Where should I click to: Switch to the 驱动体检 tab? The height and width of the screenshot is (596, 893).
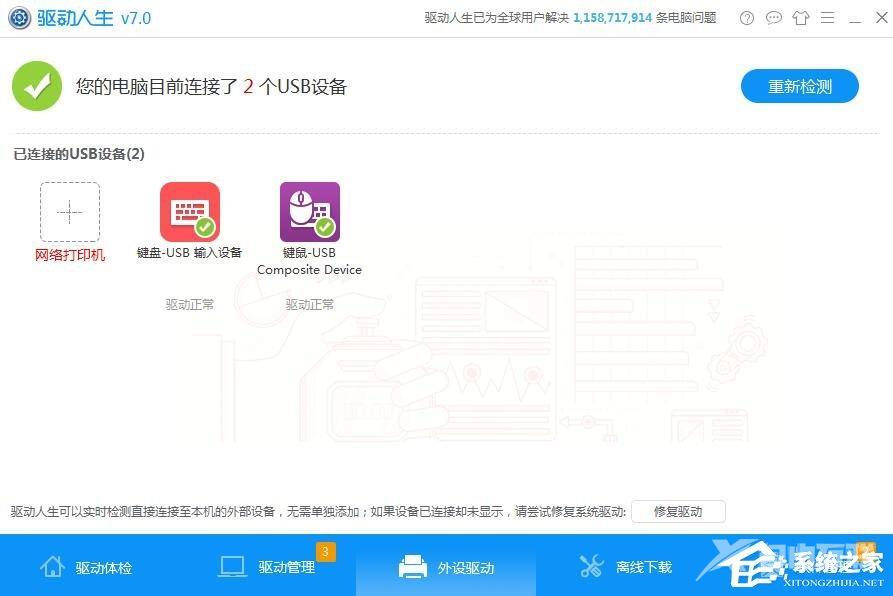tap(85, 565)
